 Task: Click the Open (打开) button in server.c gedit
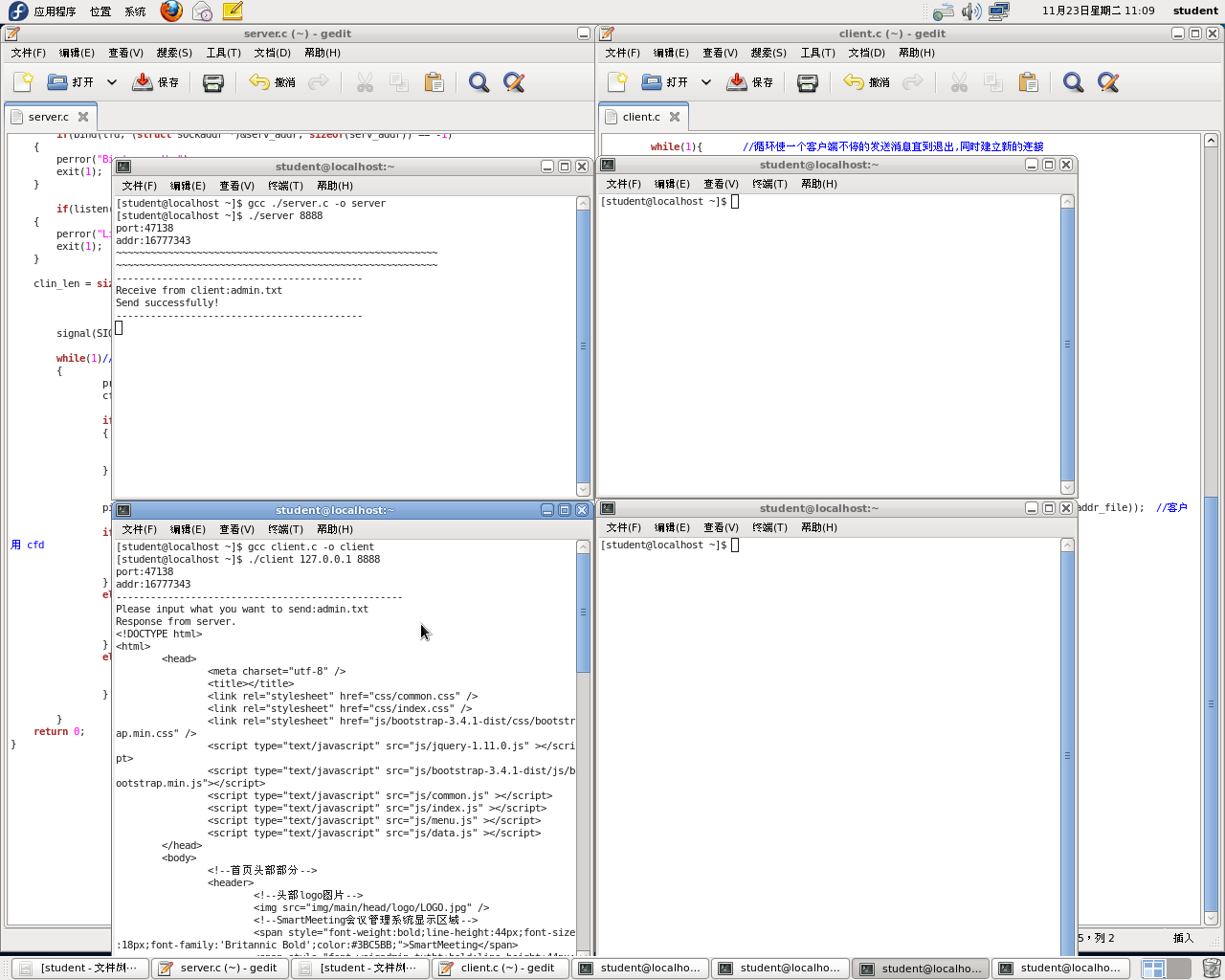click(x=71, y=82)
